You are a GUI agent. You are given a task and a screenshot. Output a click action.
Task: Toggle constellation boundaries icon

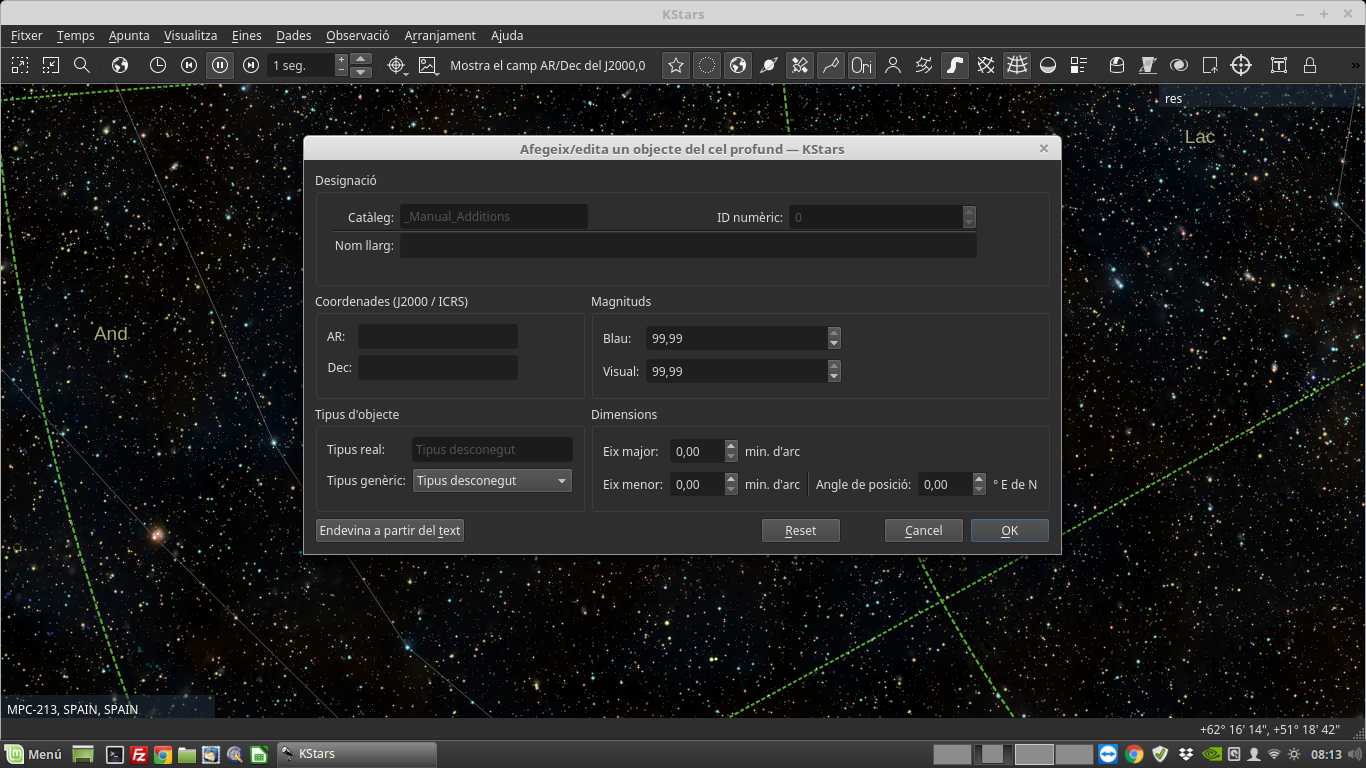pyautogui.click(x=924, y=65)
